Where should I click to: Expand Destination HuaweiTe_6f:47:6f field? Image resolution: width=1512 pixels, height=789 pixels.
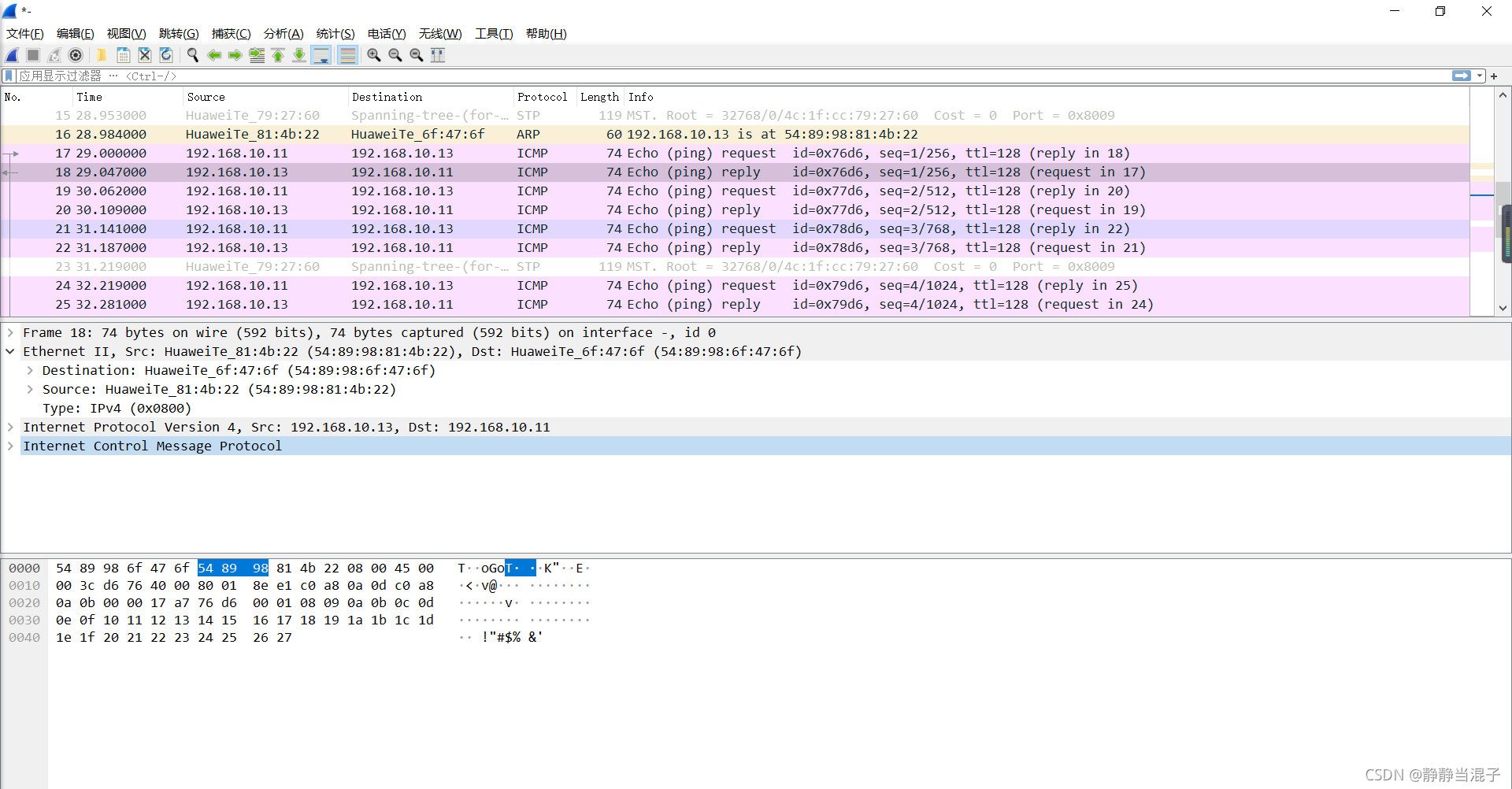(x=29, y=370)
